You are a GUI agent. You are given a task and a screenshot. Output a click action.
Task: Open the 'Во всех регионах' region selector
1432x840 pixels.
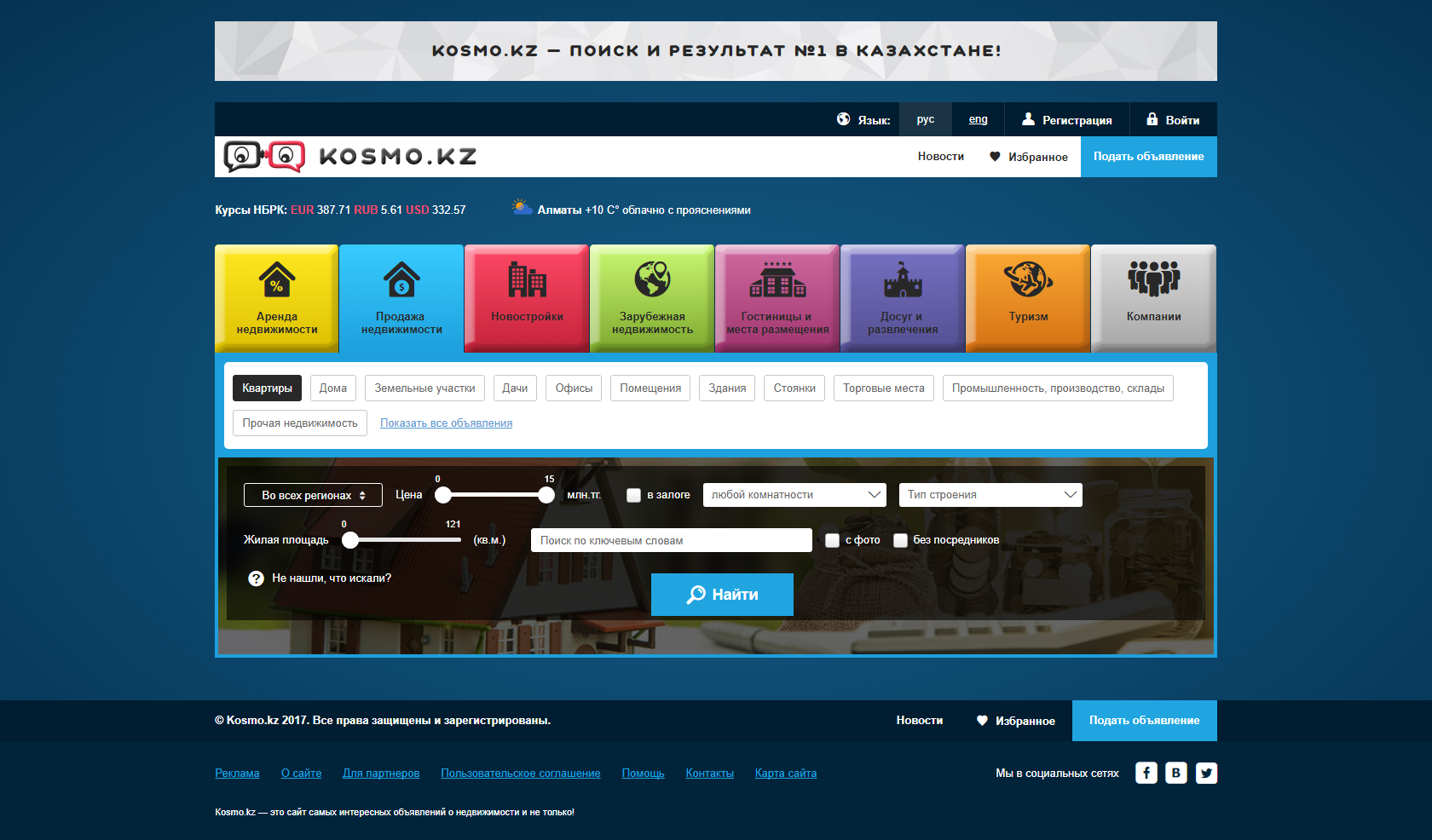(313, 495)
